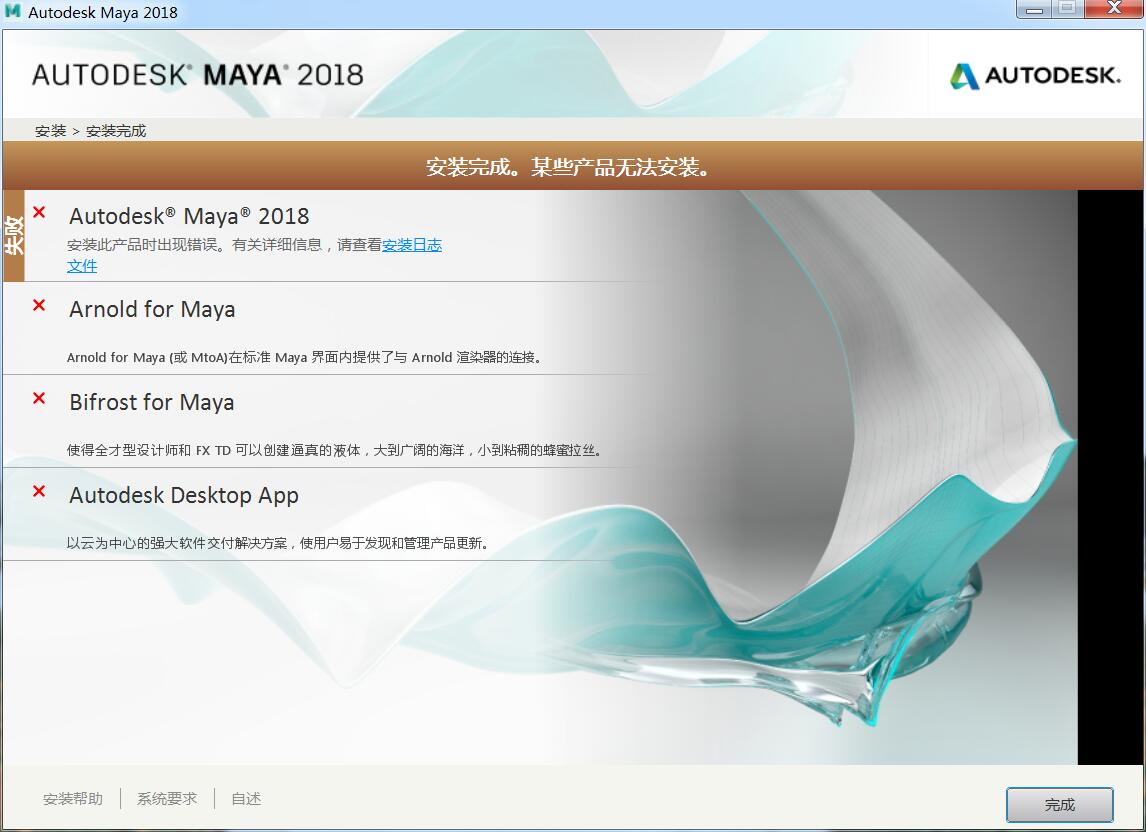Open the 安装日志 log file link
This screenshot has width=1146, height=832.
pyautogui.click(x=411, y=245)
